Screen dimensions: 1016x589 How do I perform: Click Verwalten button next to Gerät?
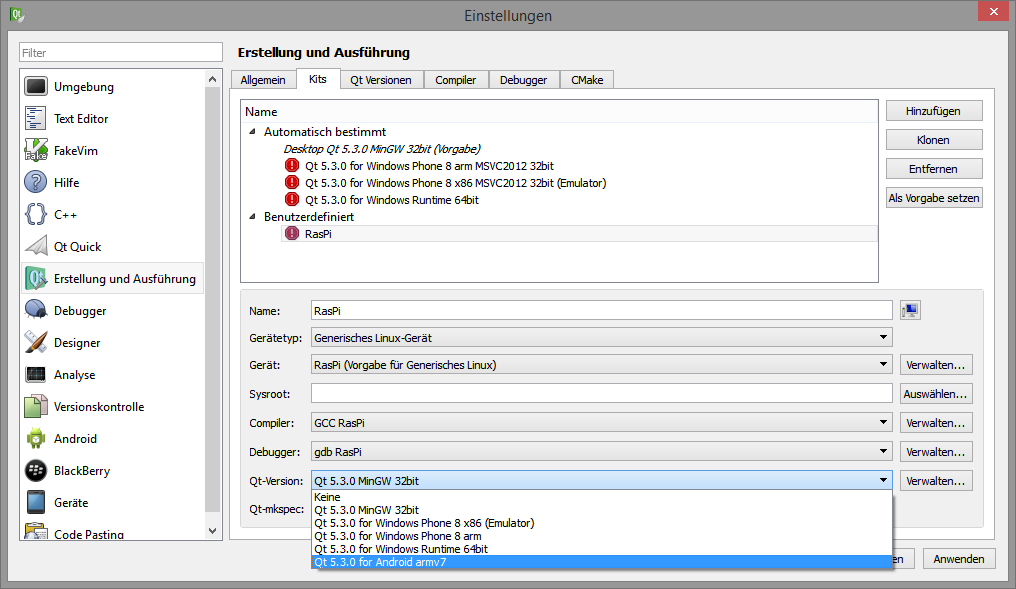tap(936, 365)
